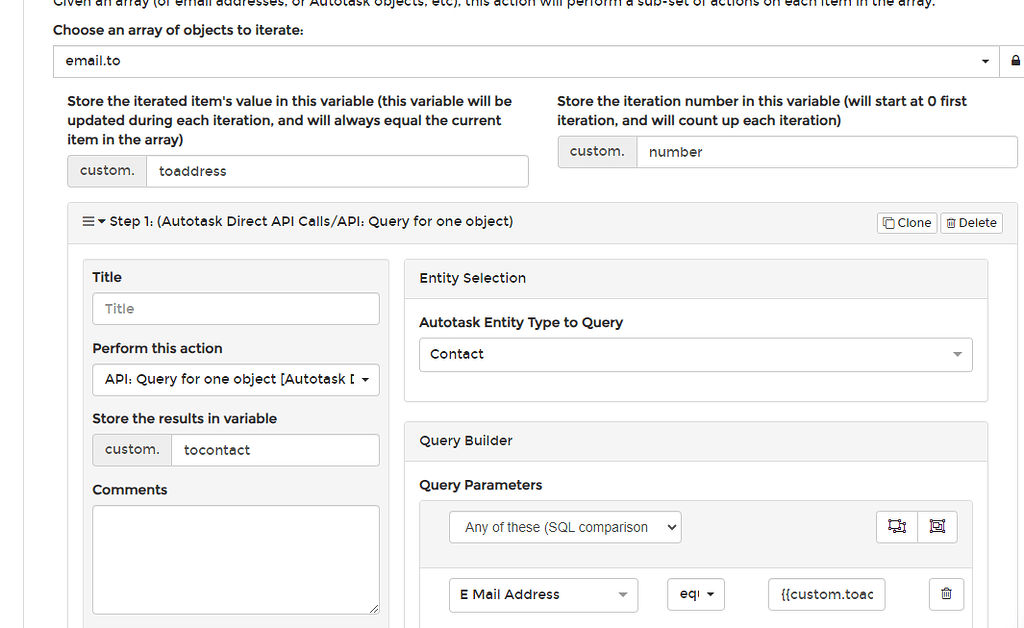Click the Comments text area
1024x628 pixels.
tap(235, 558)
